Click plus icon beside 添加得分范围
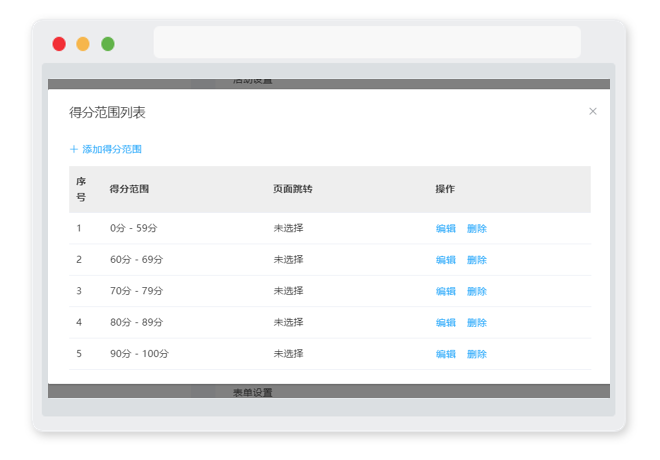Image resolution: width=660 pixels, height=460 pixels. pyautogui.click(x=74, y=149)
